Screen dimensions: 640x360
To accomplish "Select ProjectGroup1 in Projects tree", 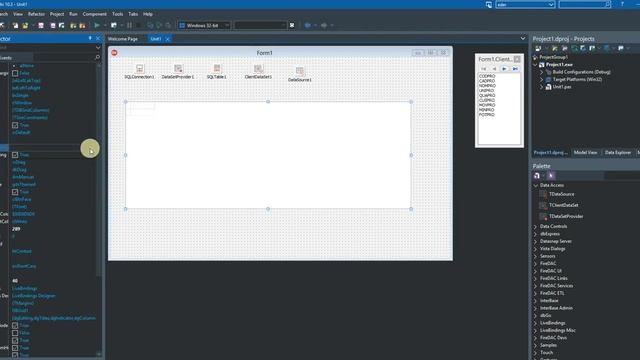I will (553, 57).
